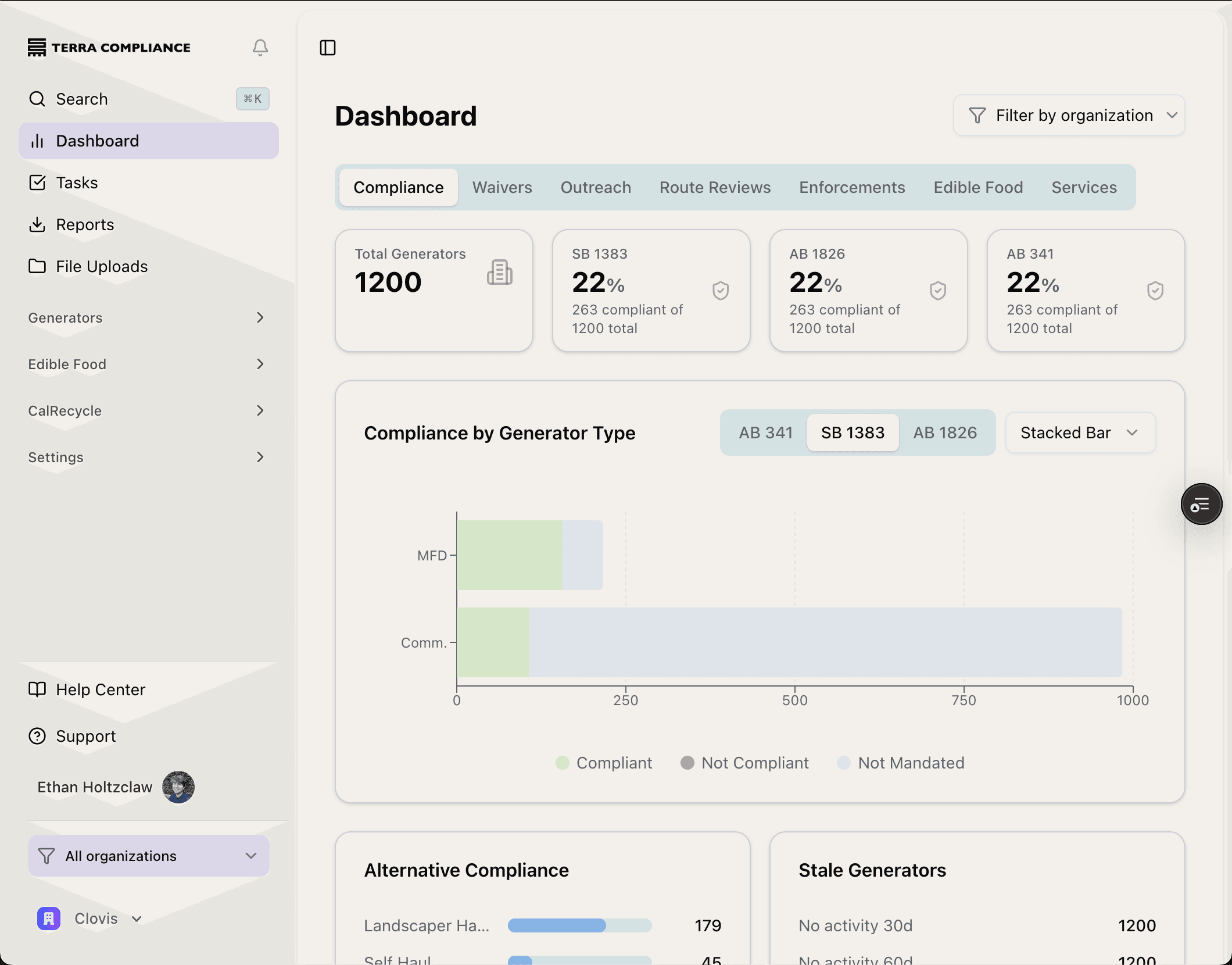Viewport: 1232px width, 965px height.
Task: Toggle the sidebar panel icon
Action: (328, 48)
